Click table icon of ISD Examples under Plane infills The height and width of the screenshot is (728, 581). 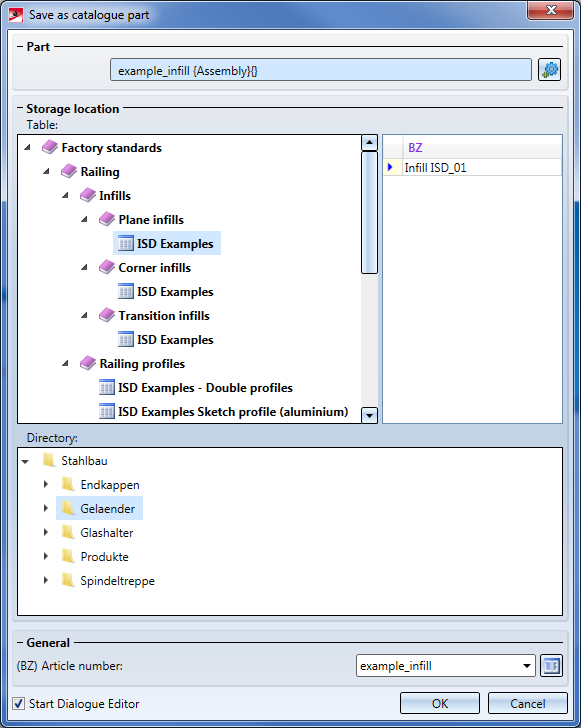126,243
